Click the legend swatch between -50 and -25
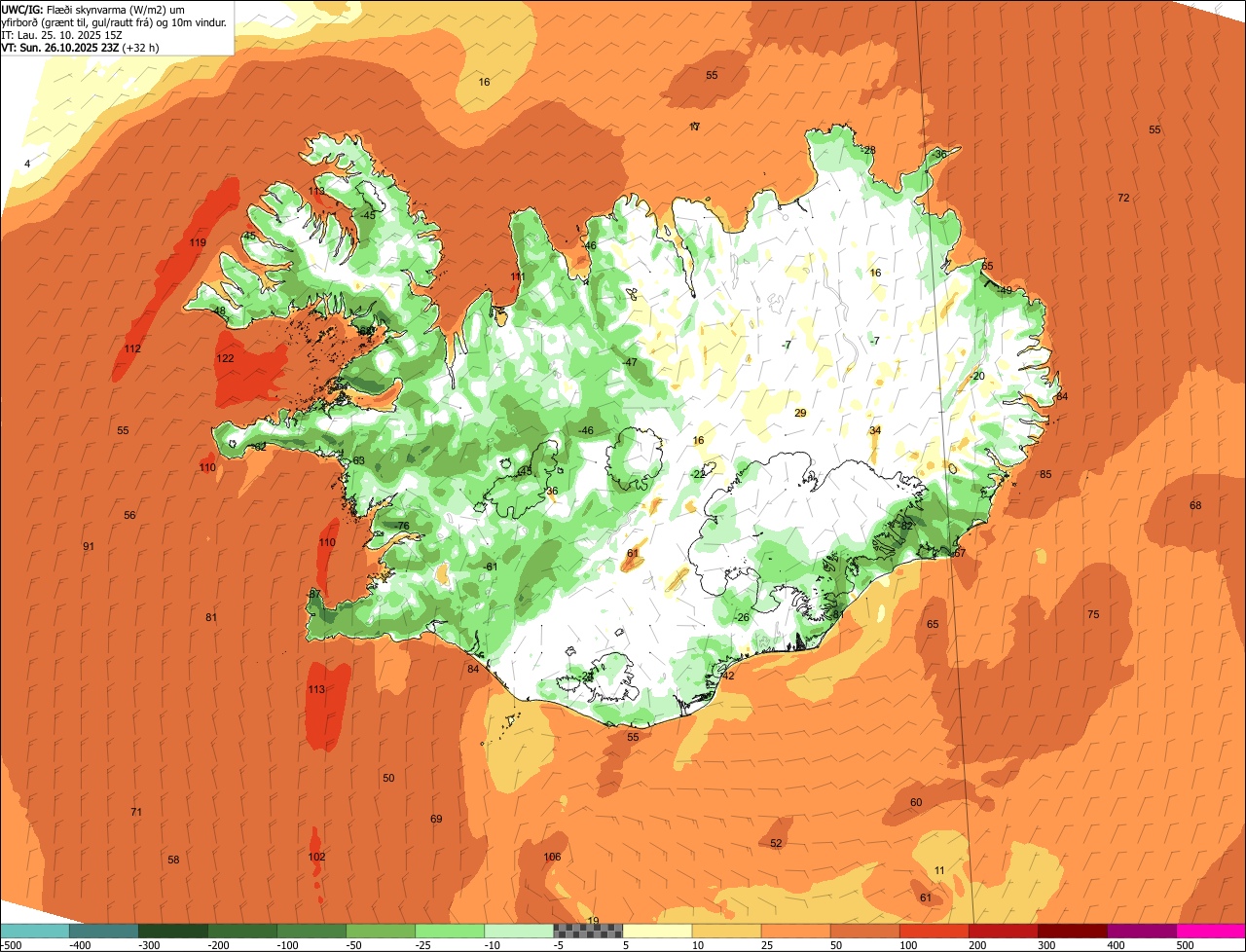The height and width of the screenshot is (952, 1246). coord(381,931)
